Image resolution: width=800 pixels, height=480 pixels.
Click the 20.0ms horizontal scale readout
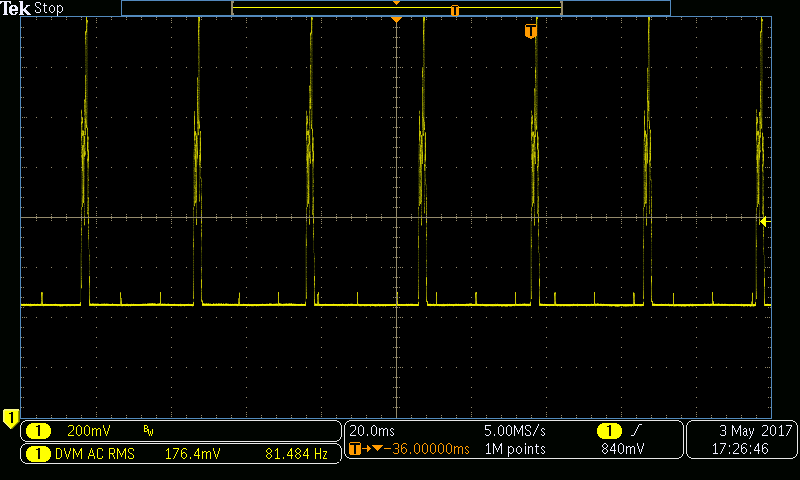[x=372, y=431]
